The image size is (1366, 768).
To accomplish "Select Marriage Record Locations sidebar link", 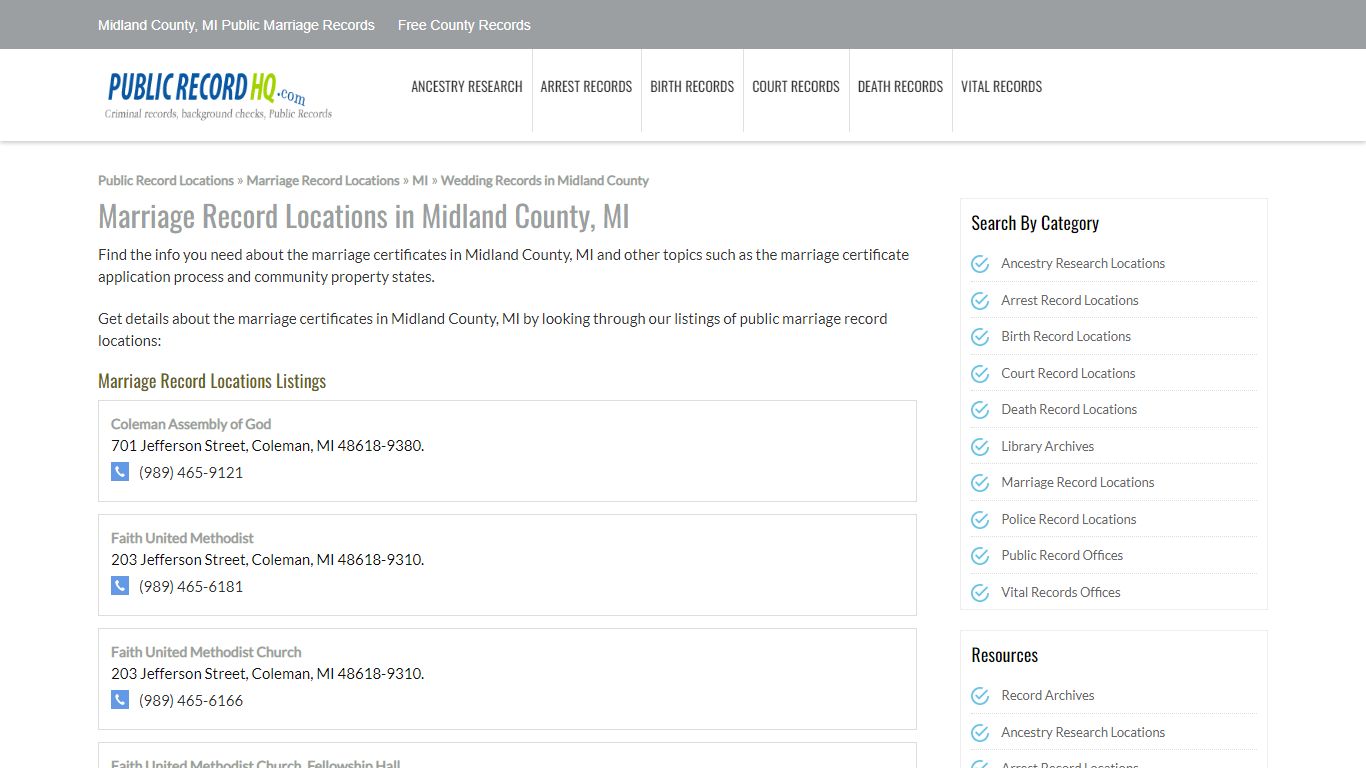I will [x=1078, y=483].
